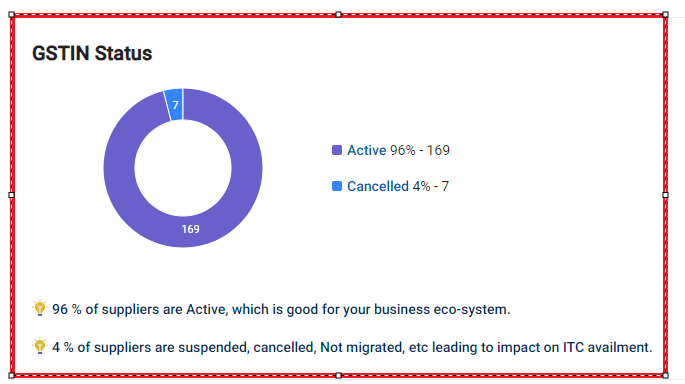Click the blue Cancelled donut slice labeled 7

click(x=174, y=104)
